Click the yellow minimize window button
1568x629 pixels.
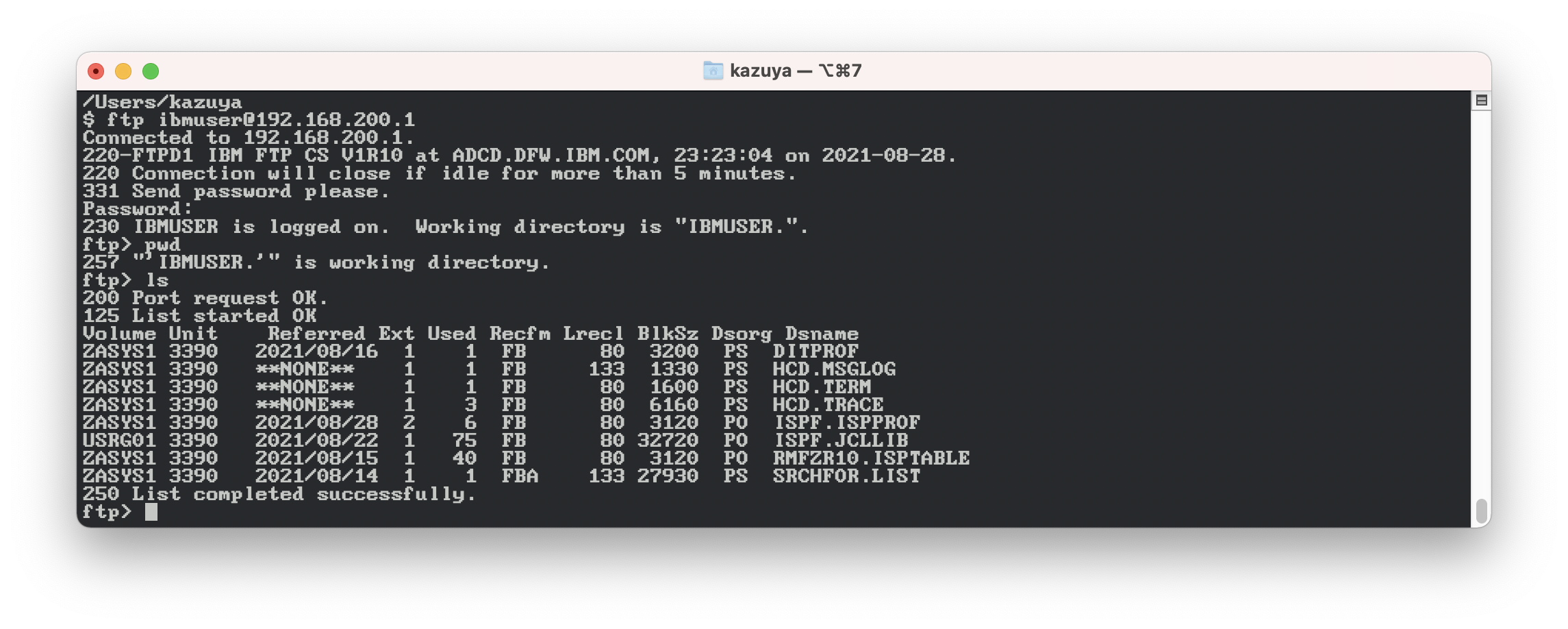click(123, 71)
